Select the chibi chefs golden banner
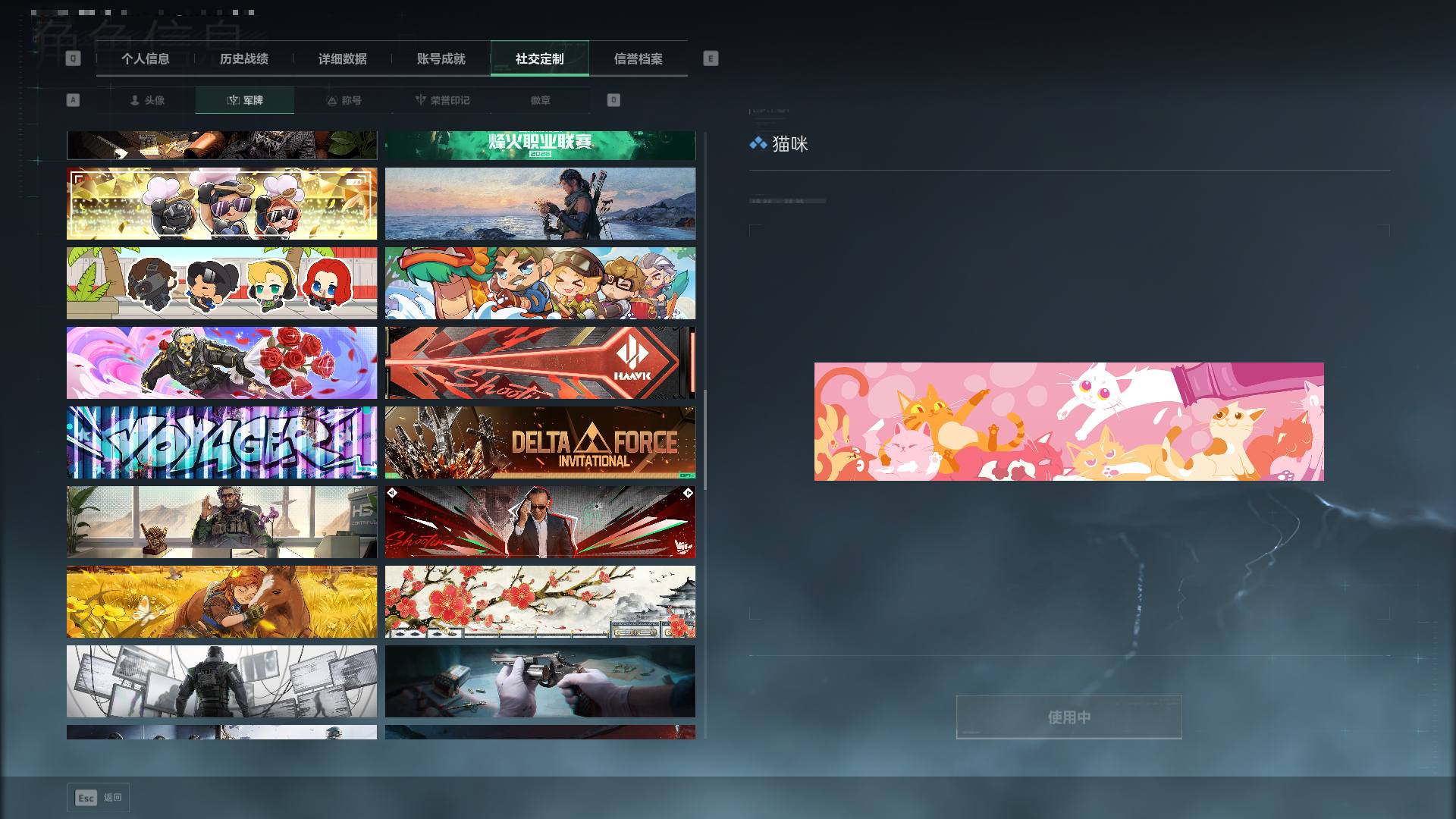The height and width of the screenshot is (819, 1456). [x=221, y=203]
